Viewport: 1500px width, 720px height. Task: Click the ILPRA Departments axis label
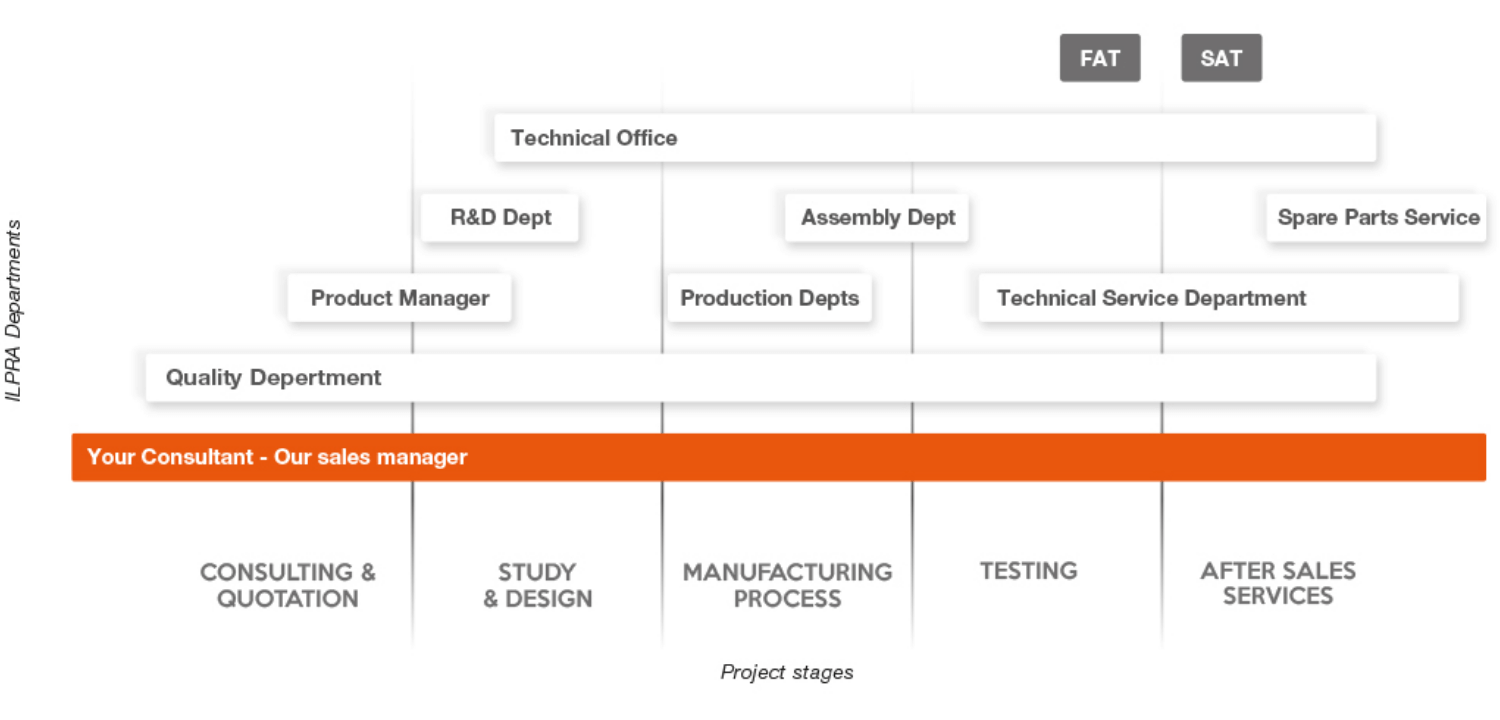tap(14, 311)
